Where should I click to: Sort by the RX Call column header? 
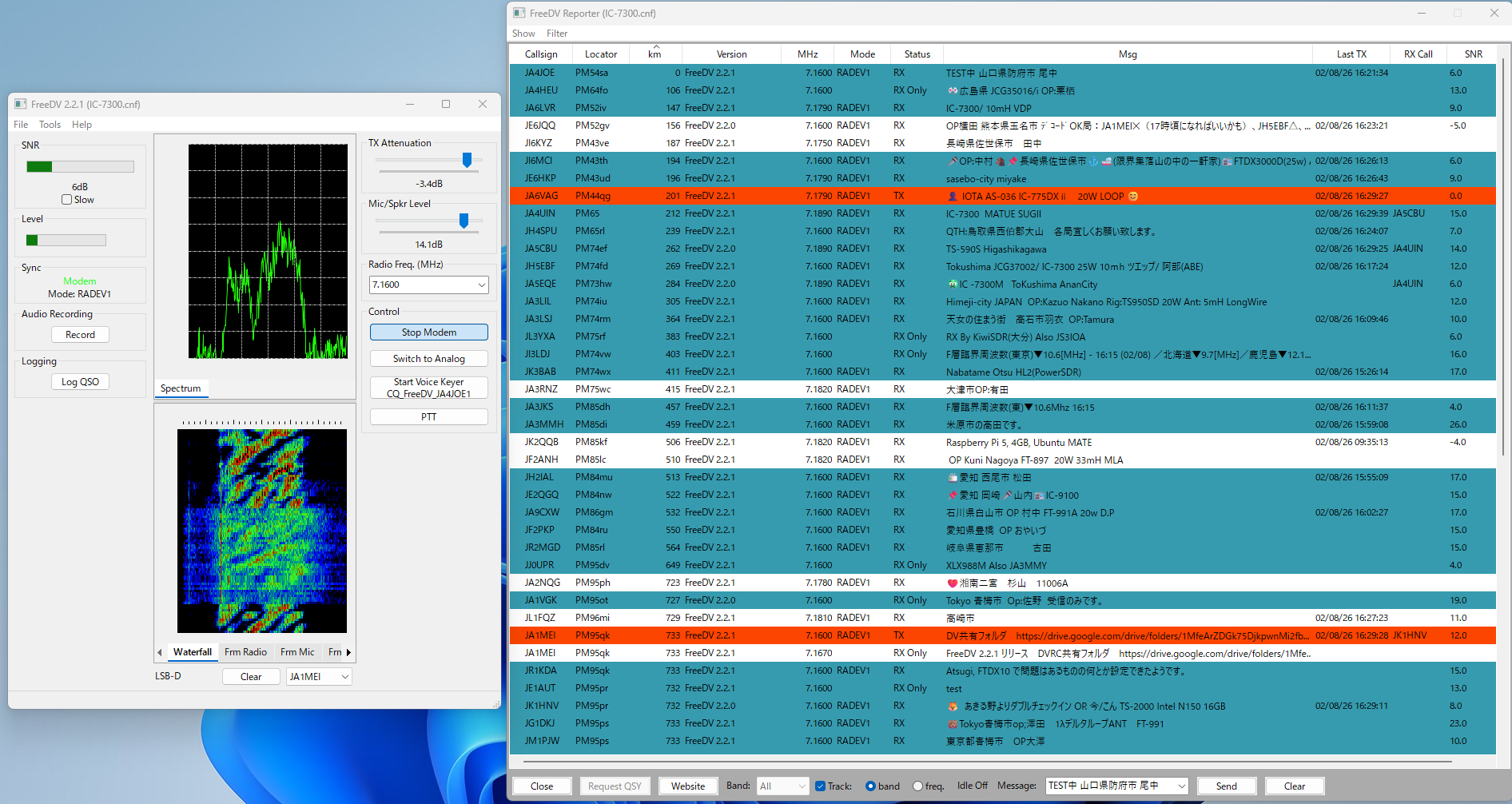1418,54
